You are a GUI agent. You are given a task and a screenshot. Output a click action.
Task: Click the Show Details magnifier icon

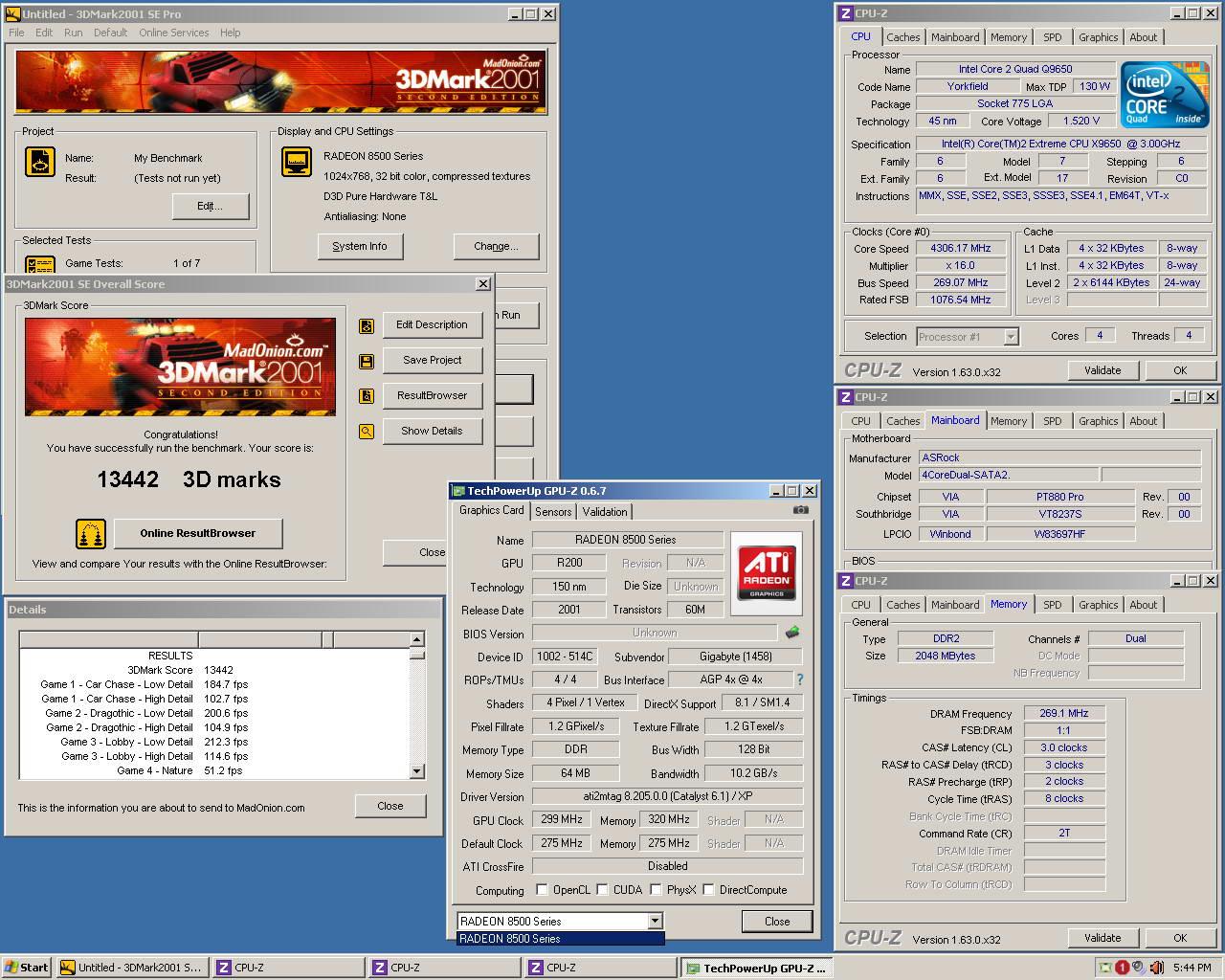367,432
